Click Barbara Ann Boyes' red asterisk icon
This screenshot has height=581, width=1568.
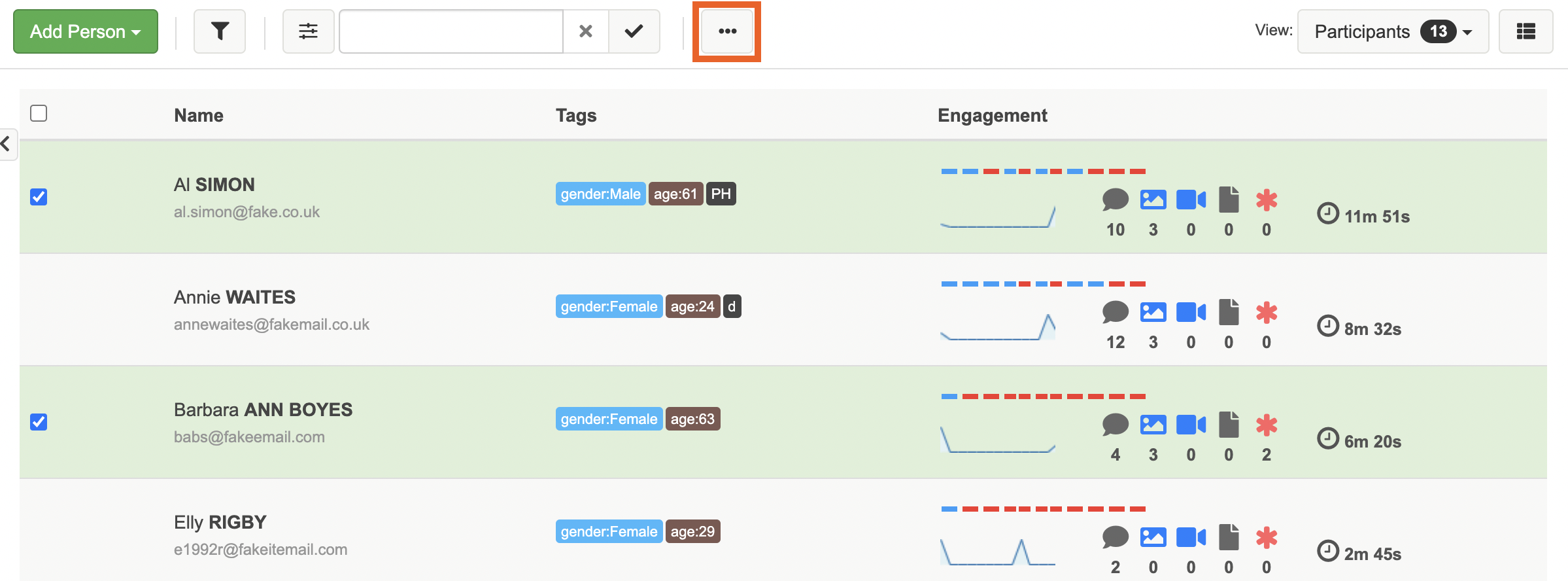point(1267,425)
